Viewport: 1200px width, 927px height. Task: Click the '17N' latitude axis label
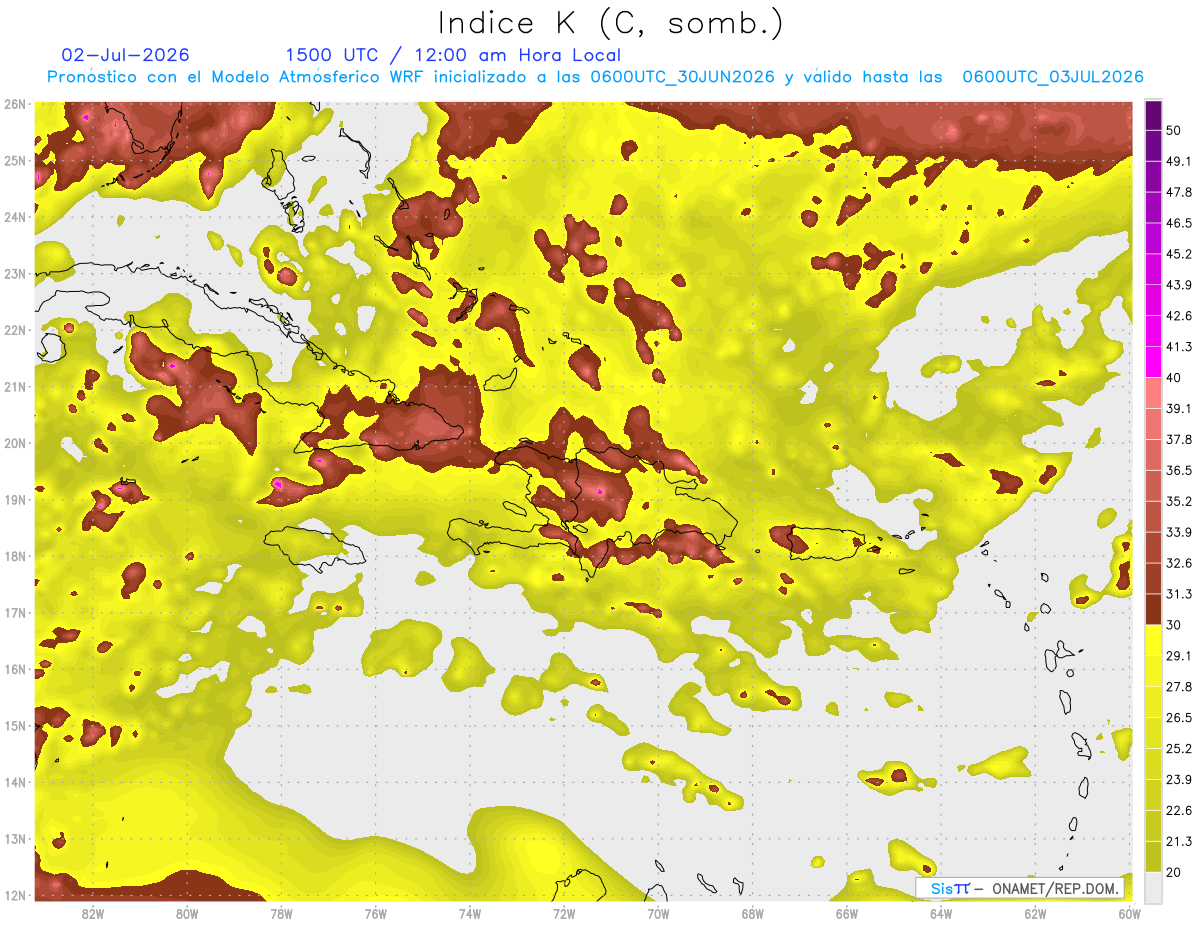pos(15,613)
